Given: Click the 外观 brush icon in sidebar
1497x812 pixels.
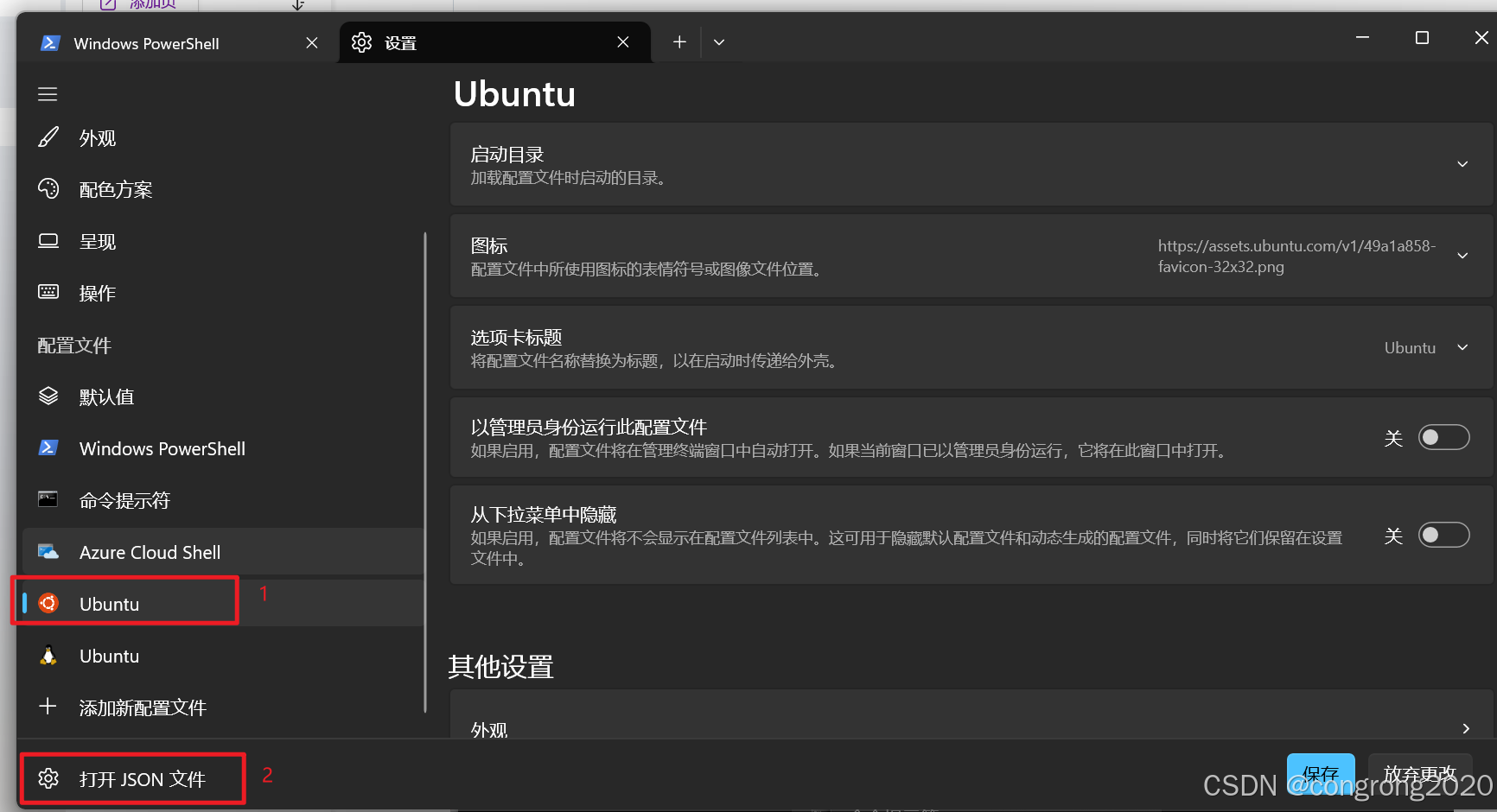Looking at the screenshot, I should click(x=48, y=137).
